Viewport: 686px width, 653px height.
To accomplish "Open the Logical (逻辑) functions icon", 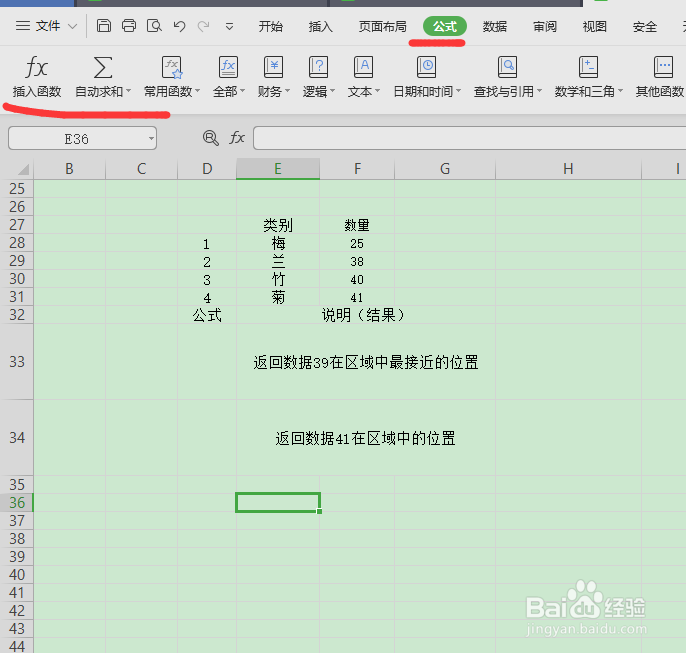I will 318,67.
